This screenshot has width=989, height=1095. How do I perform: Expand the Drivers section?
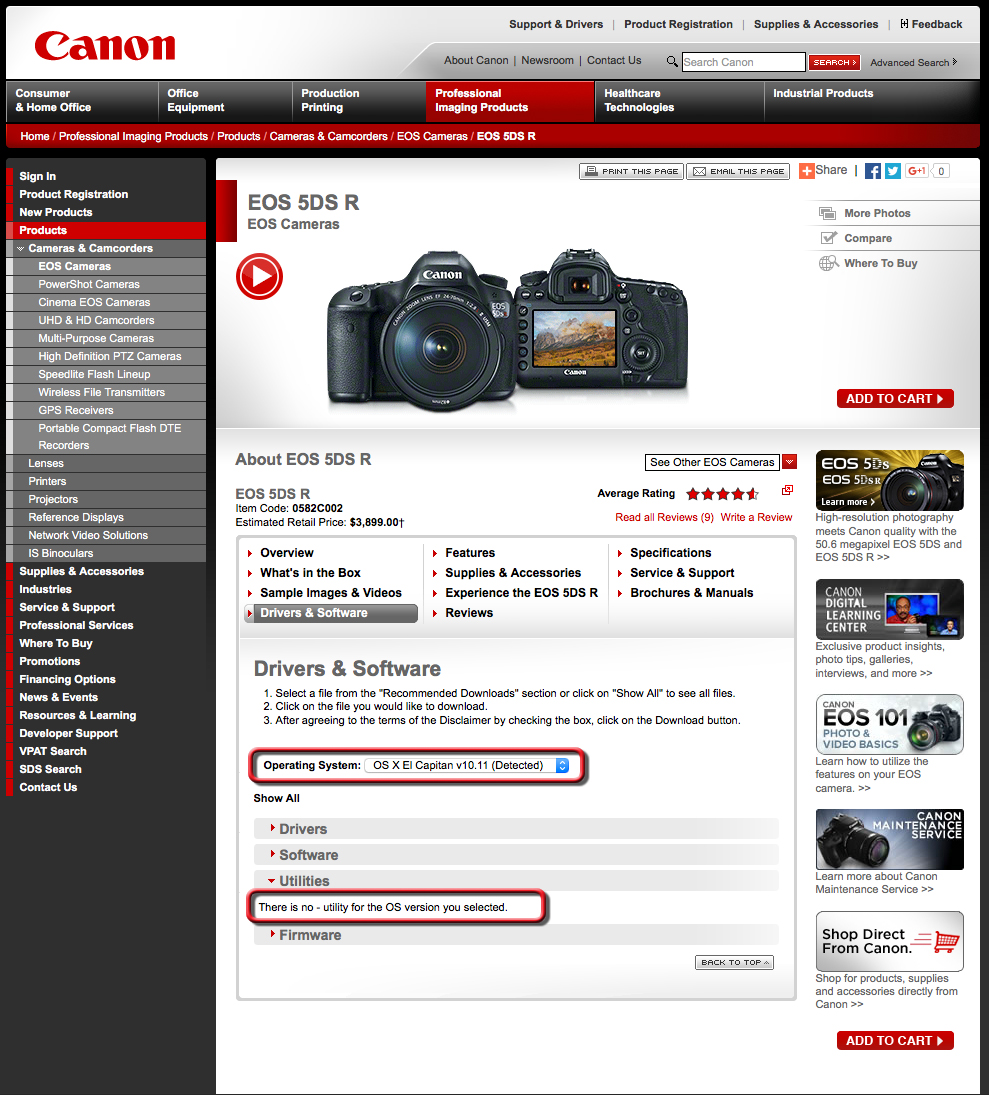pos(516,829)
